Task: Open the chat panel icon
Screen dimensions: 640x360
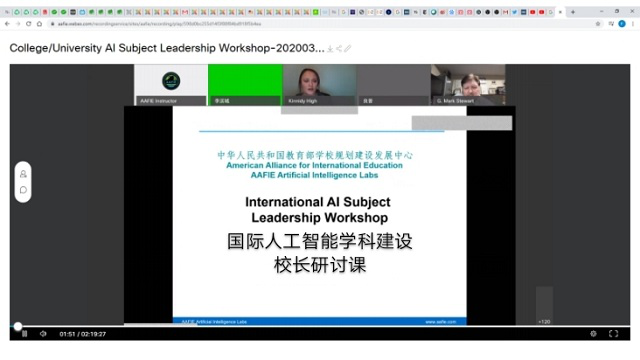Action: [x=23, y=190]
